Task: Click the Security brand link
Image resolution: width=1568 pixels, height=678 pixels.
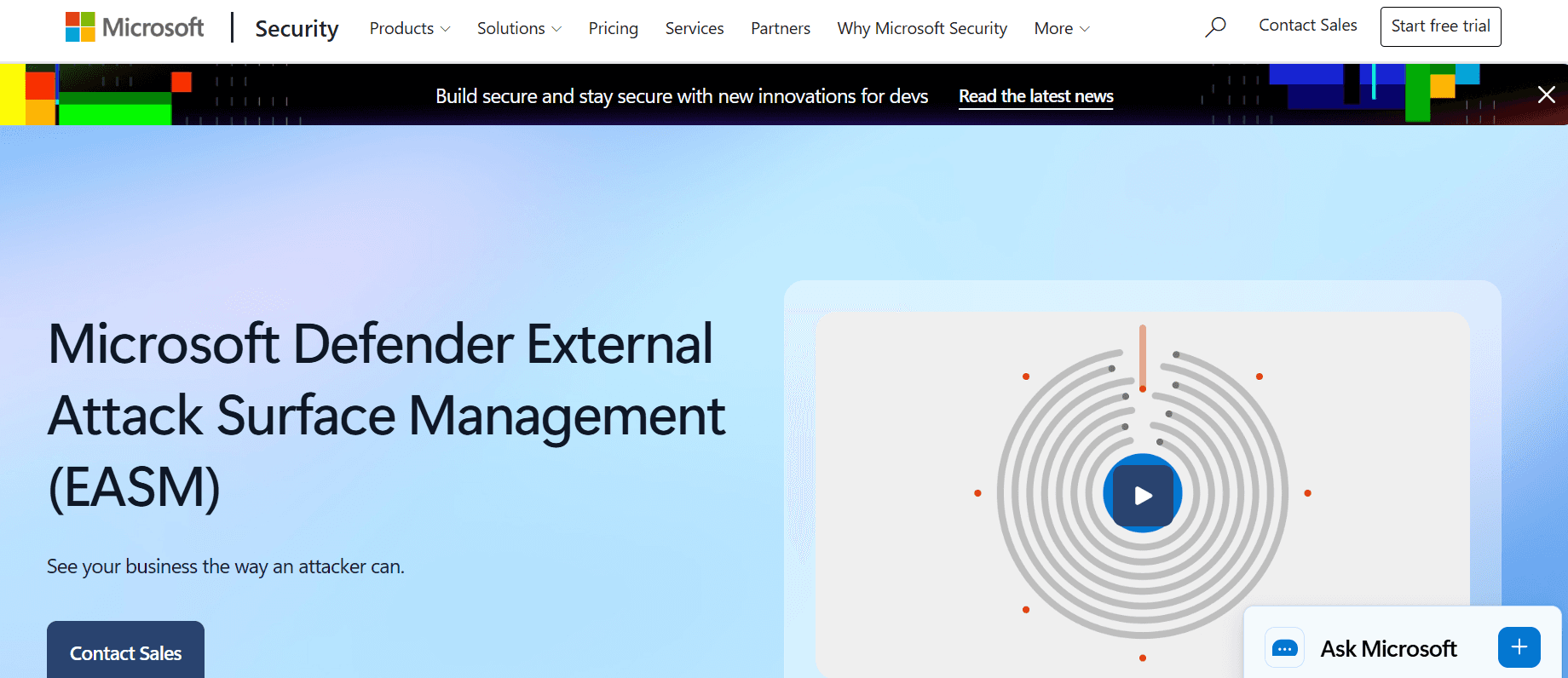Action: [x=297, y=28]
